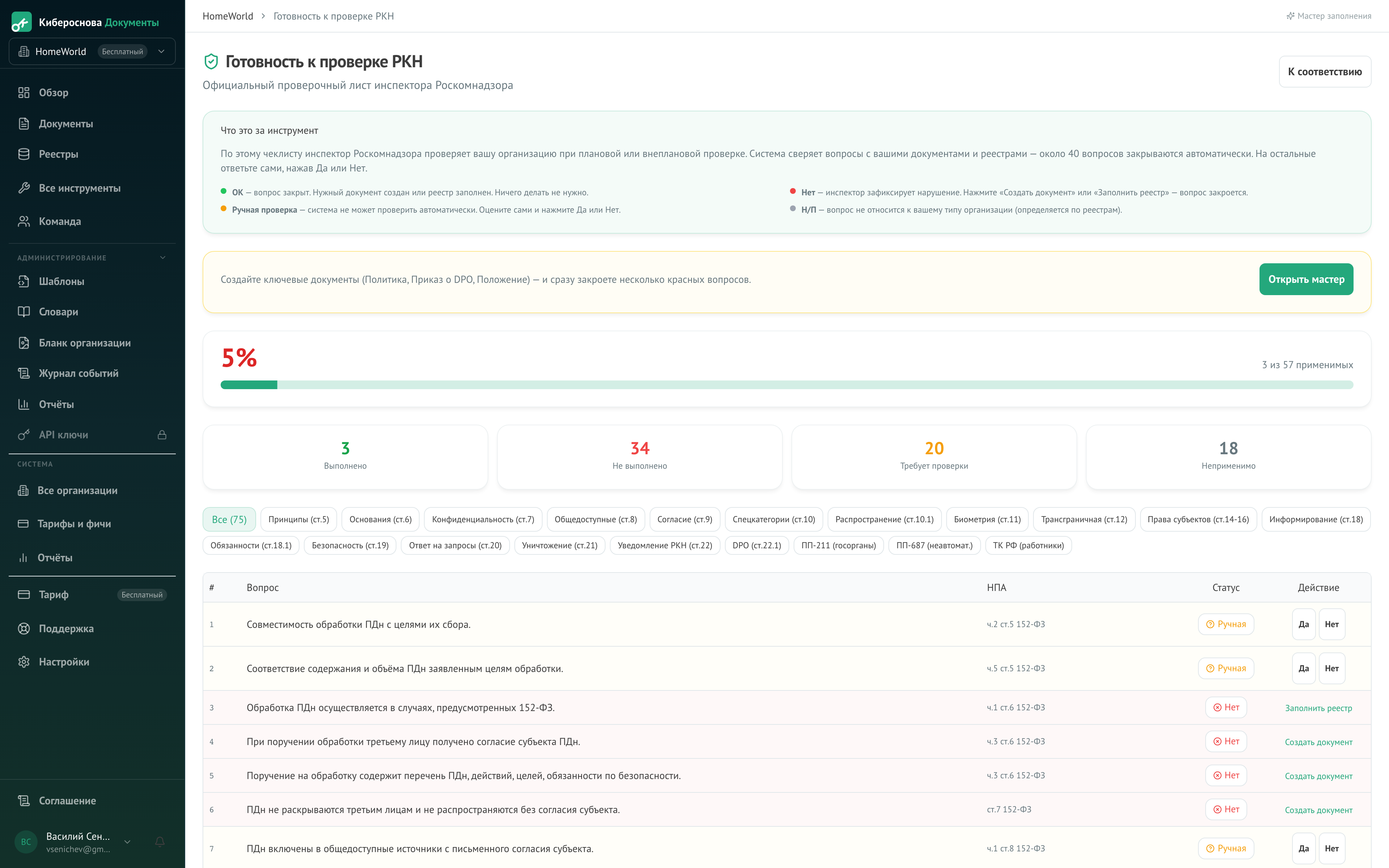The width and height of the screenshot is (1389, 868).
Task: Collapse the АДМИНИСТРИРОВАНИЕ sidebar group
Action: (162, 257)
